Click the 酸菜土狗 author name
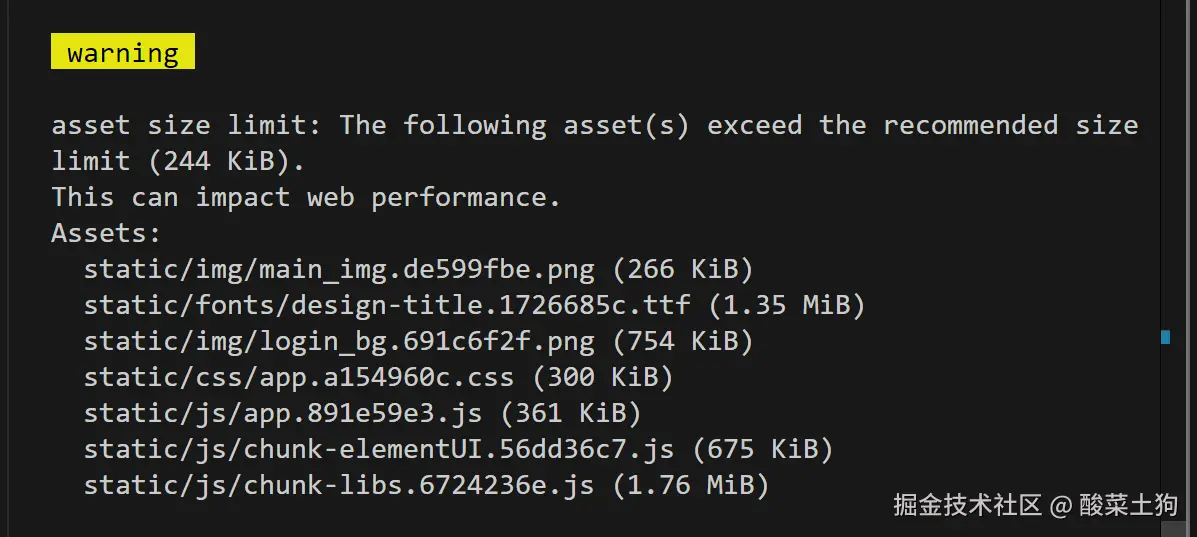 [x=1128, y=505]
